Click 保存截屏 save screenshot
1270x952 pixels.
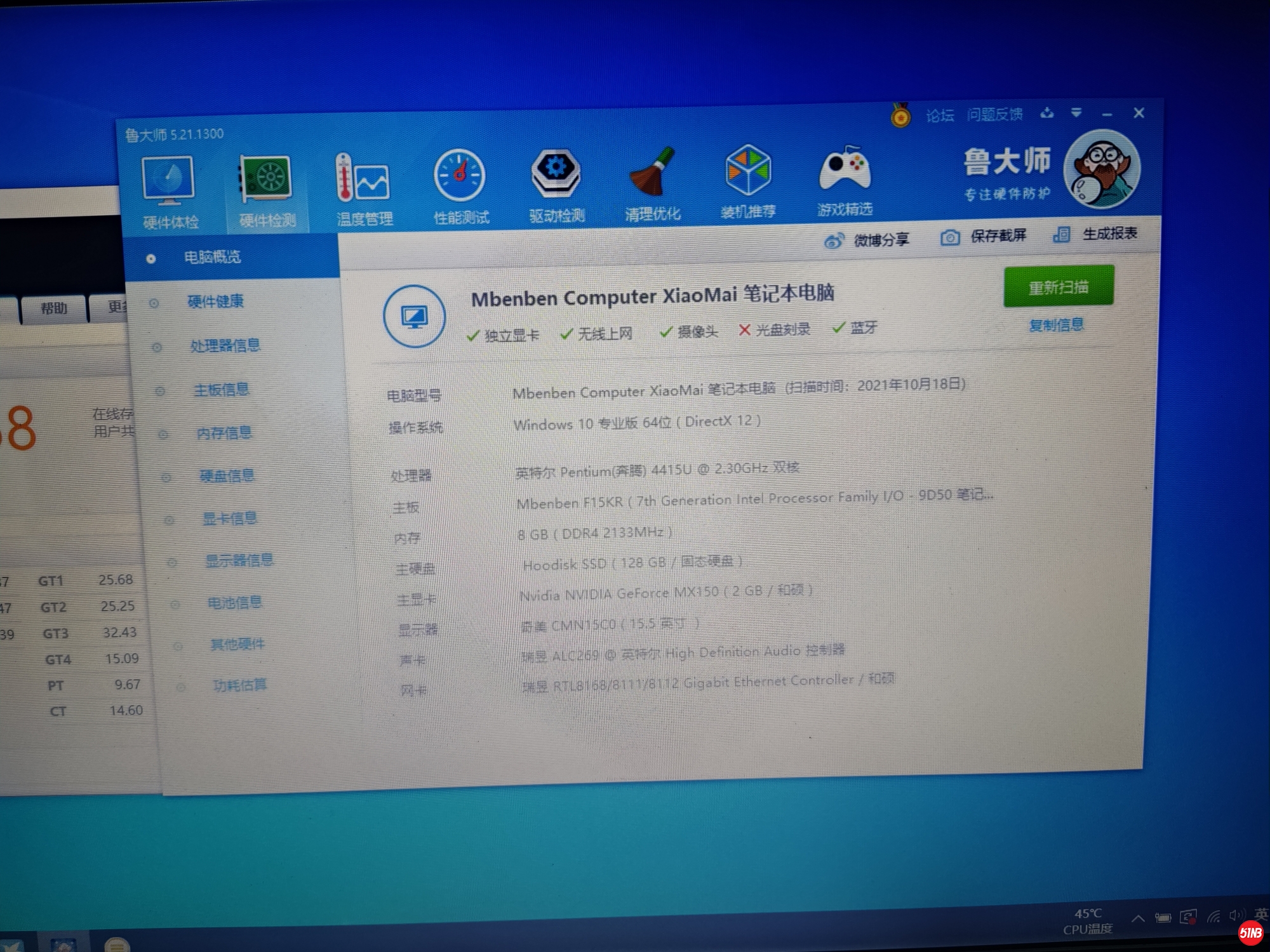983,237
